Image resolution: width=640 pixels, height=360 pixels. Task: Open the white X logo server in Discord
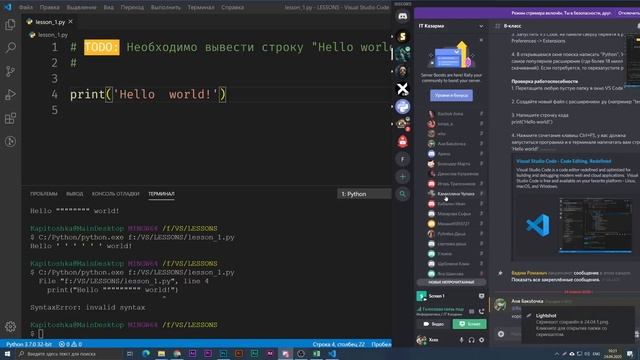[402, 89]
